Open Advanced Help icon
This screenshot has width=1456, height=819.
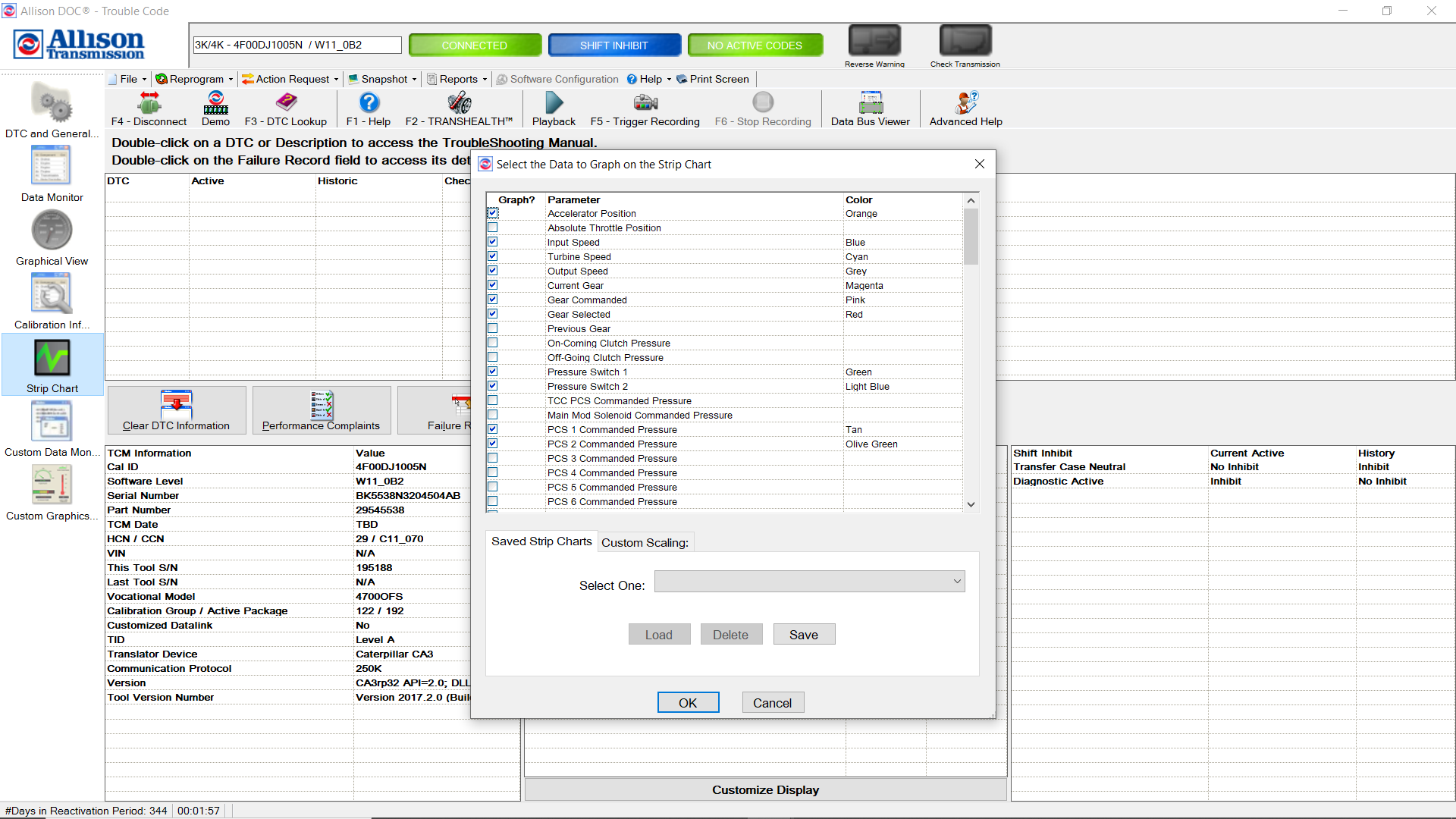click(965, 103)
